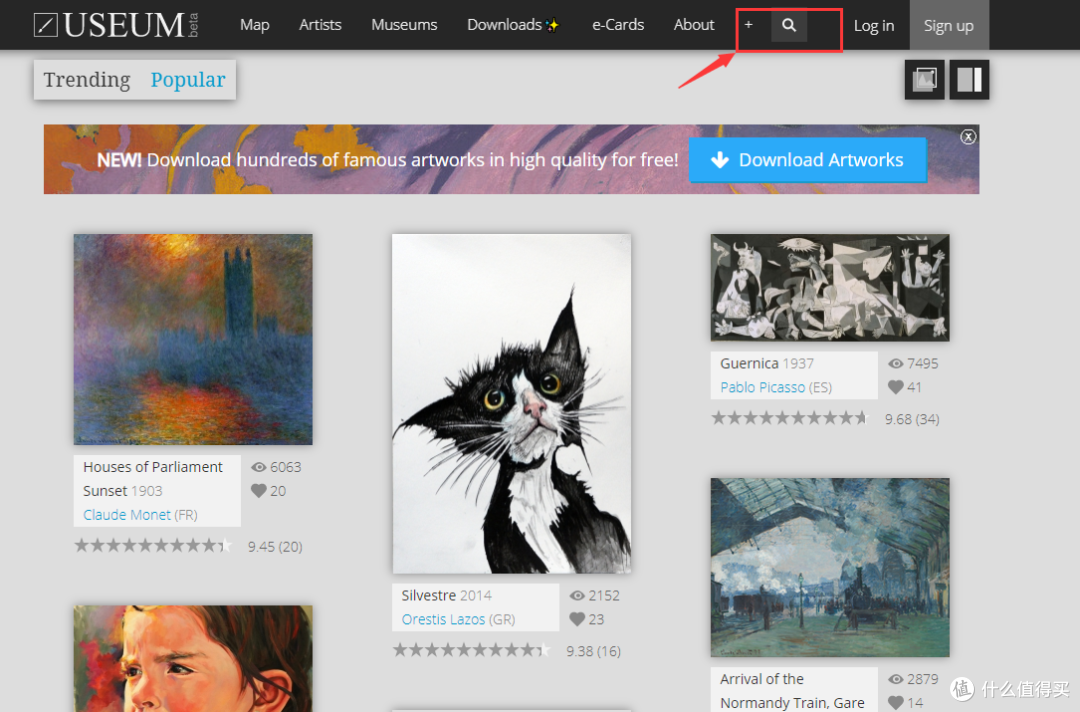Open the About page
The height and width of the screenshot is (712, 1080).
pyautogui.click(x=694, y=25)
